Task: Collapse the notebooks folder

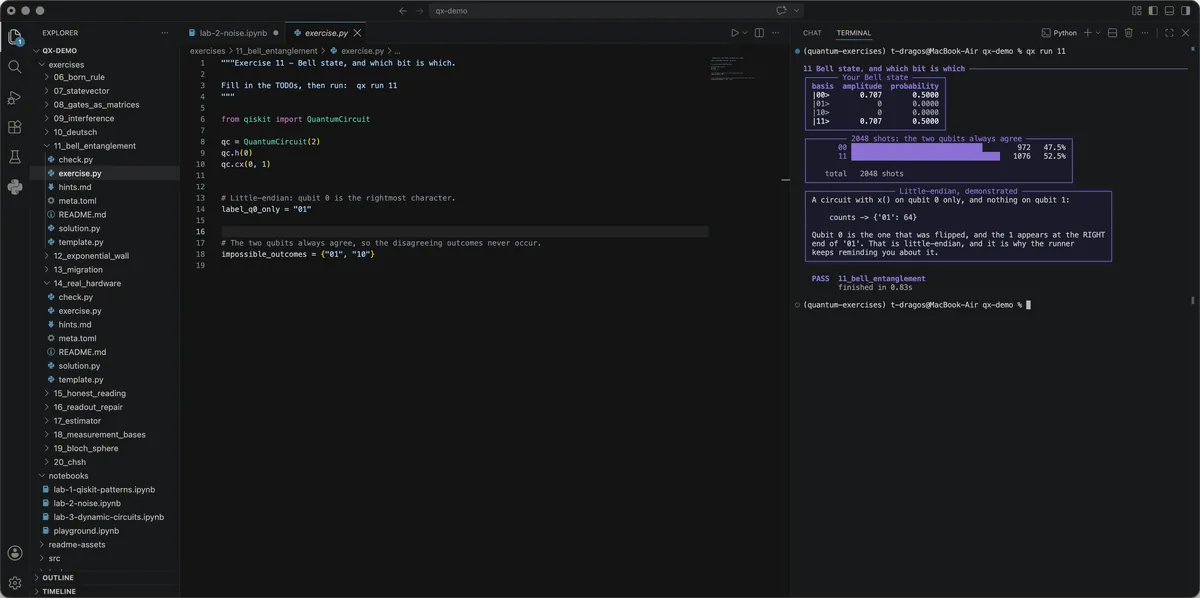Action: tap(68, 476)
